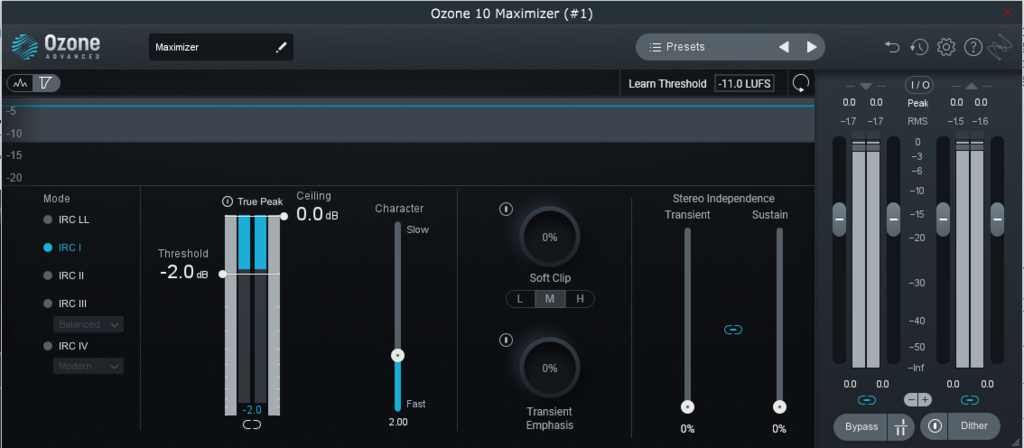This screenshot has height=448, width=1024.
Task: Click the -11.0 LUFS target field
Action: click(744, 84)
